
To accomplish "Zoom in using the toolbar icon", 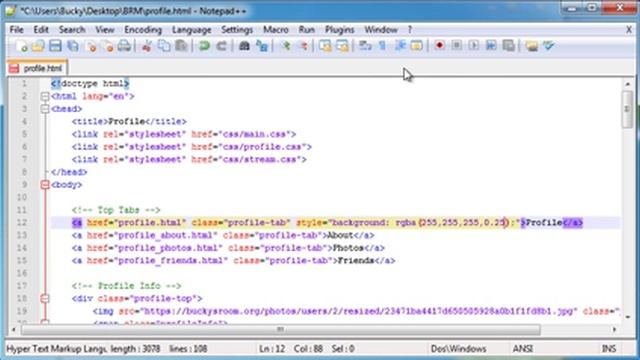I will coord(286,46).
